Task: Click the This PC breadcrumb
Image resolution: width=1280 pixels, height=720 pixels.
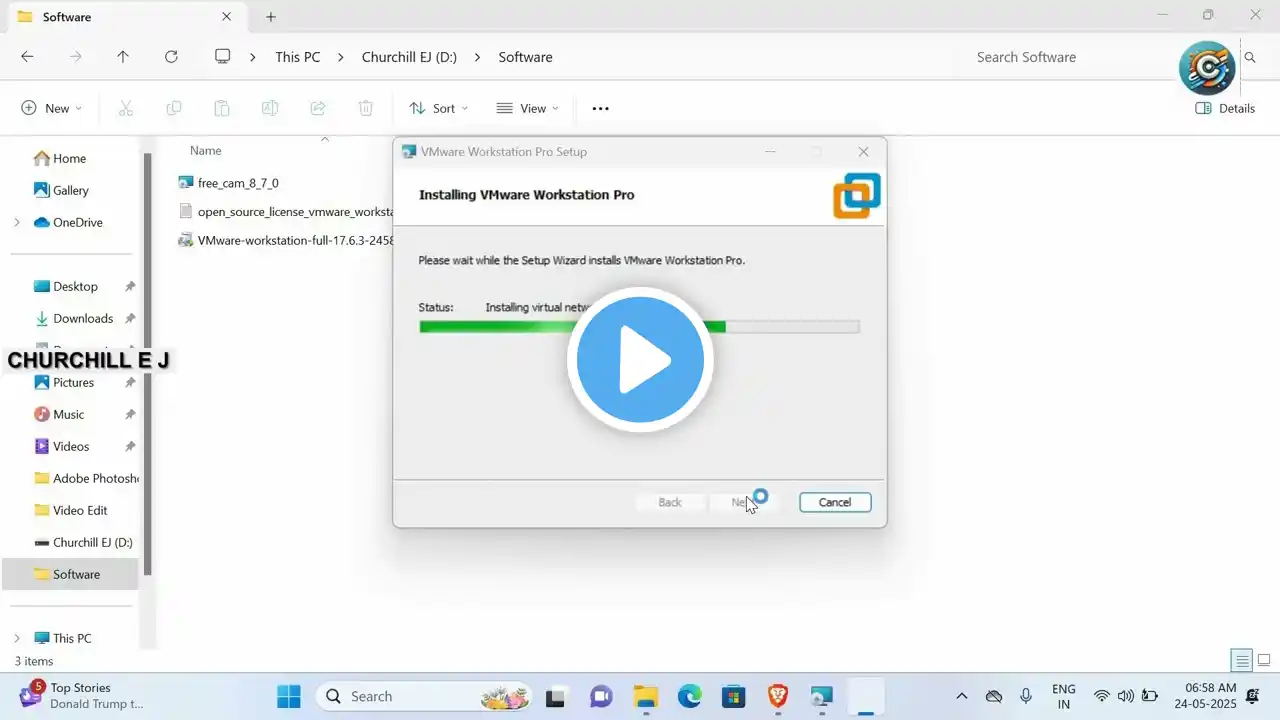Action: (298, 57)
